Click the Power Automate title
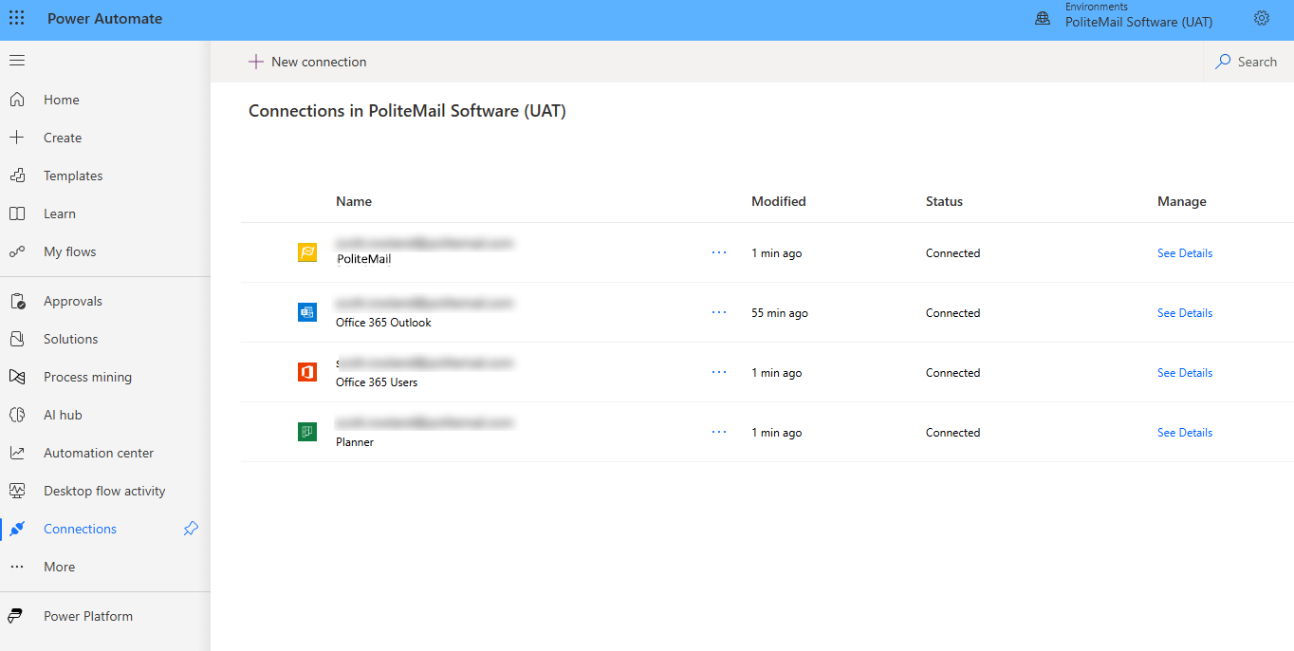This screenshot has height=651, width=1294. 105,19
